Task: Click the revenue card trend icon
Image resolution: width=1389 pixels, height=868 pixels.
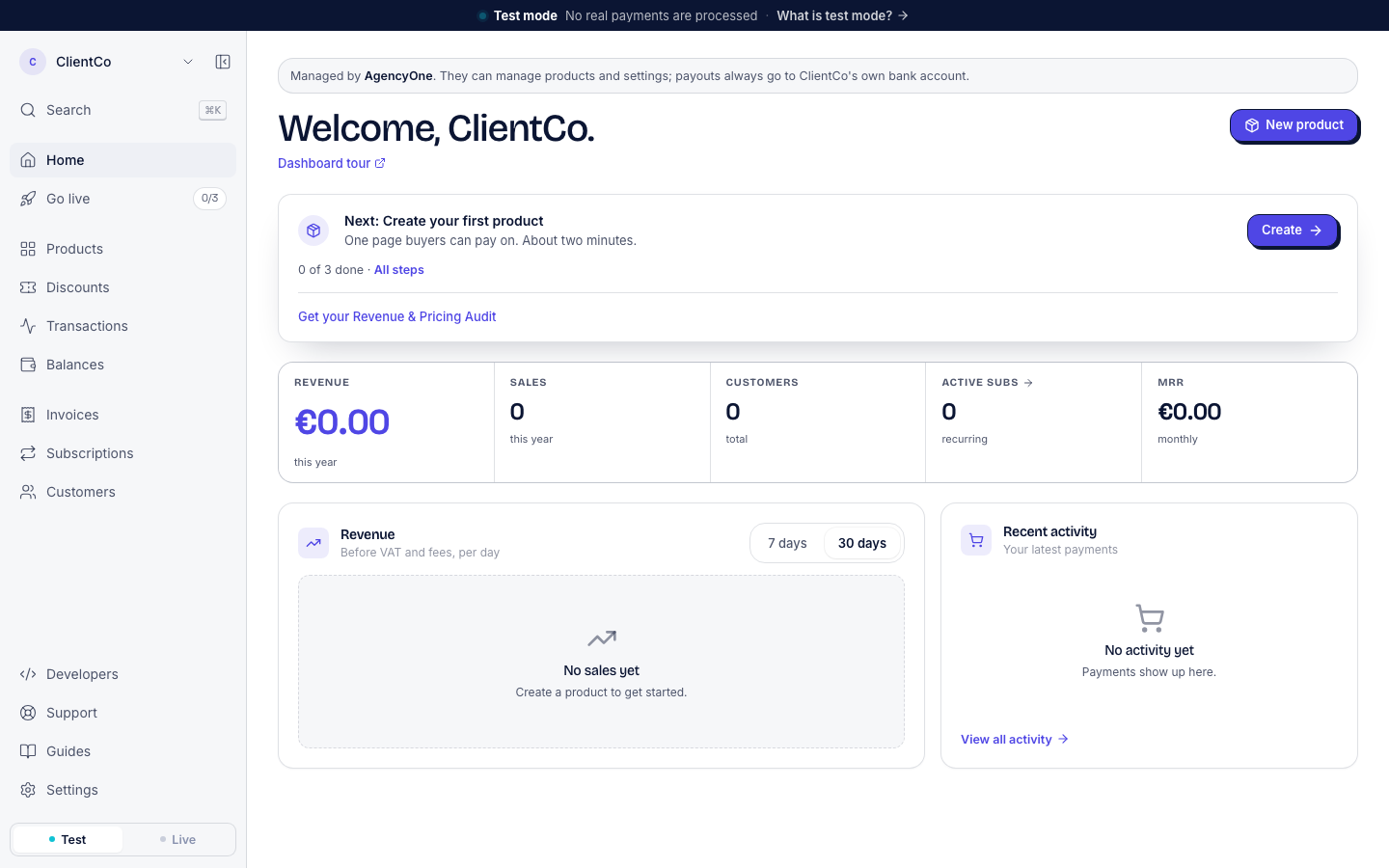Action: tap(313, 543)
